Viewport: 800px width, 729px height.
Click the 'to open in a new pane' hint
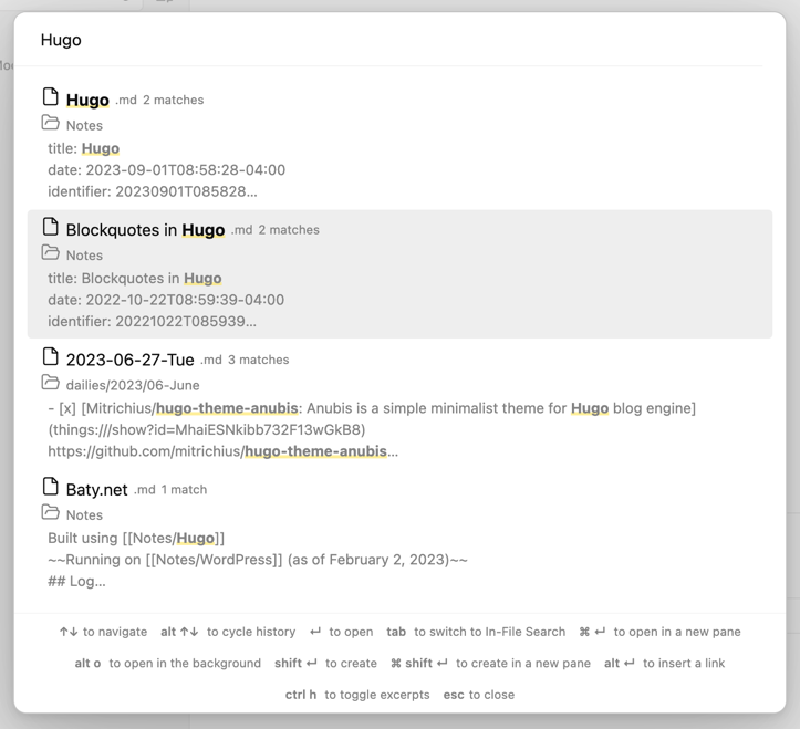tap(677, 632)
